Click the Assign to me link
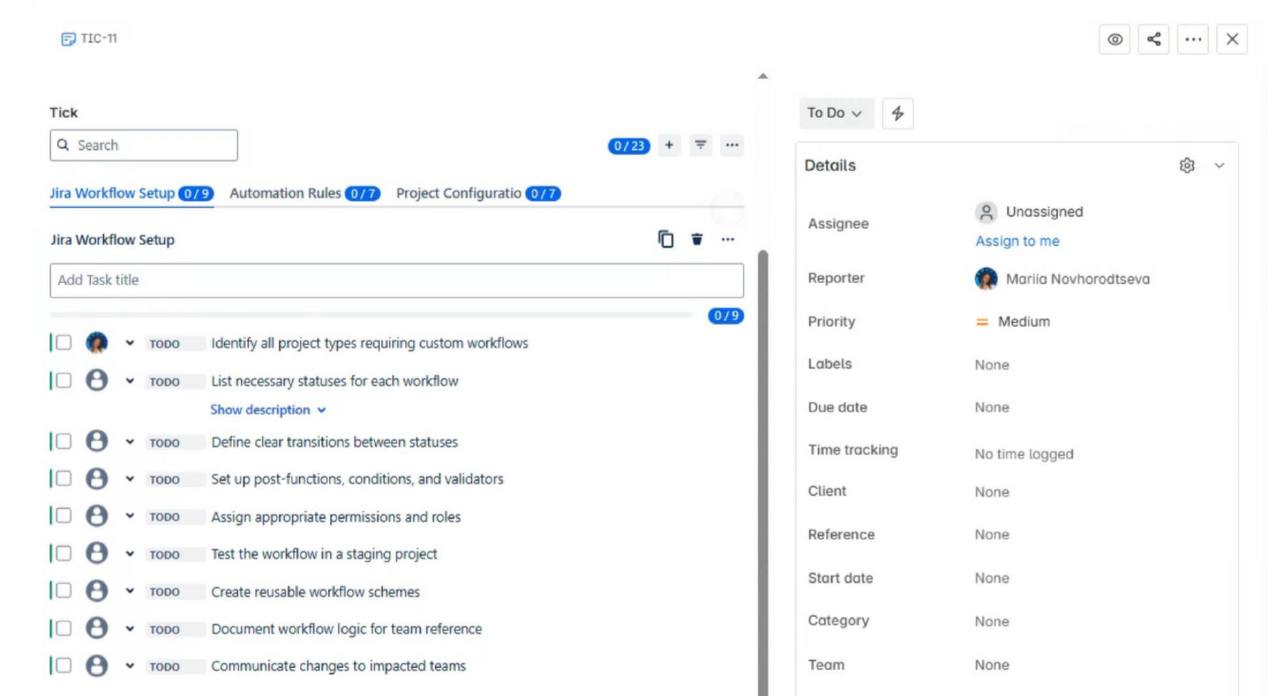 tap(1017, 241)
